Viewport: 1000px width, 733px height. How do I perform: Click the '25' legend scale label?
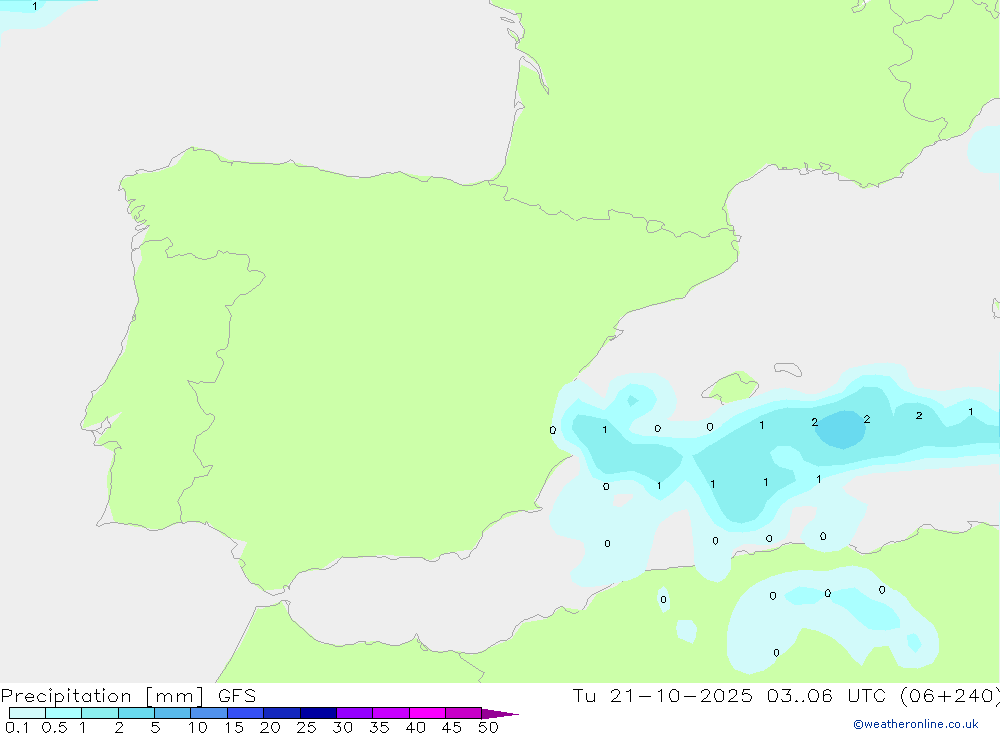pyautogui.click(x=307, y=727)
